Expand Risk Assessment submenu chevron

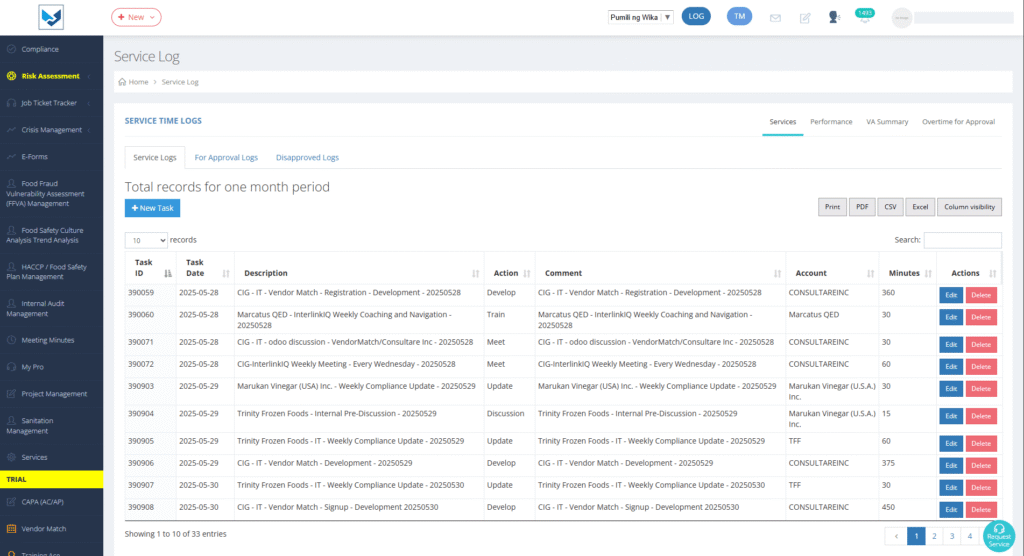point(89,76)
